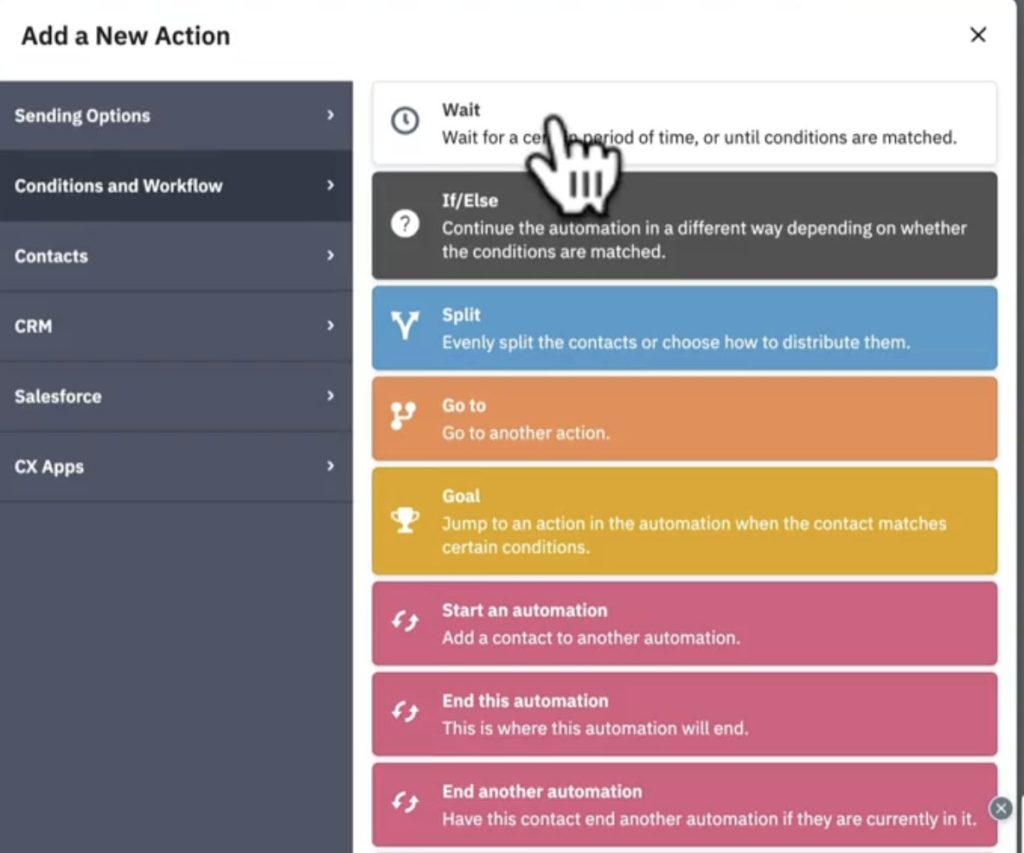Choose the Split action title
Screen dimensions: 1024x853
(461, 315)
